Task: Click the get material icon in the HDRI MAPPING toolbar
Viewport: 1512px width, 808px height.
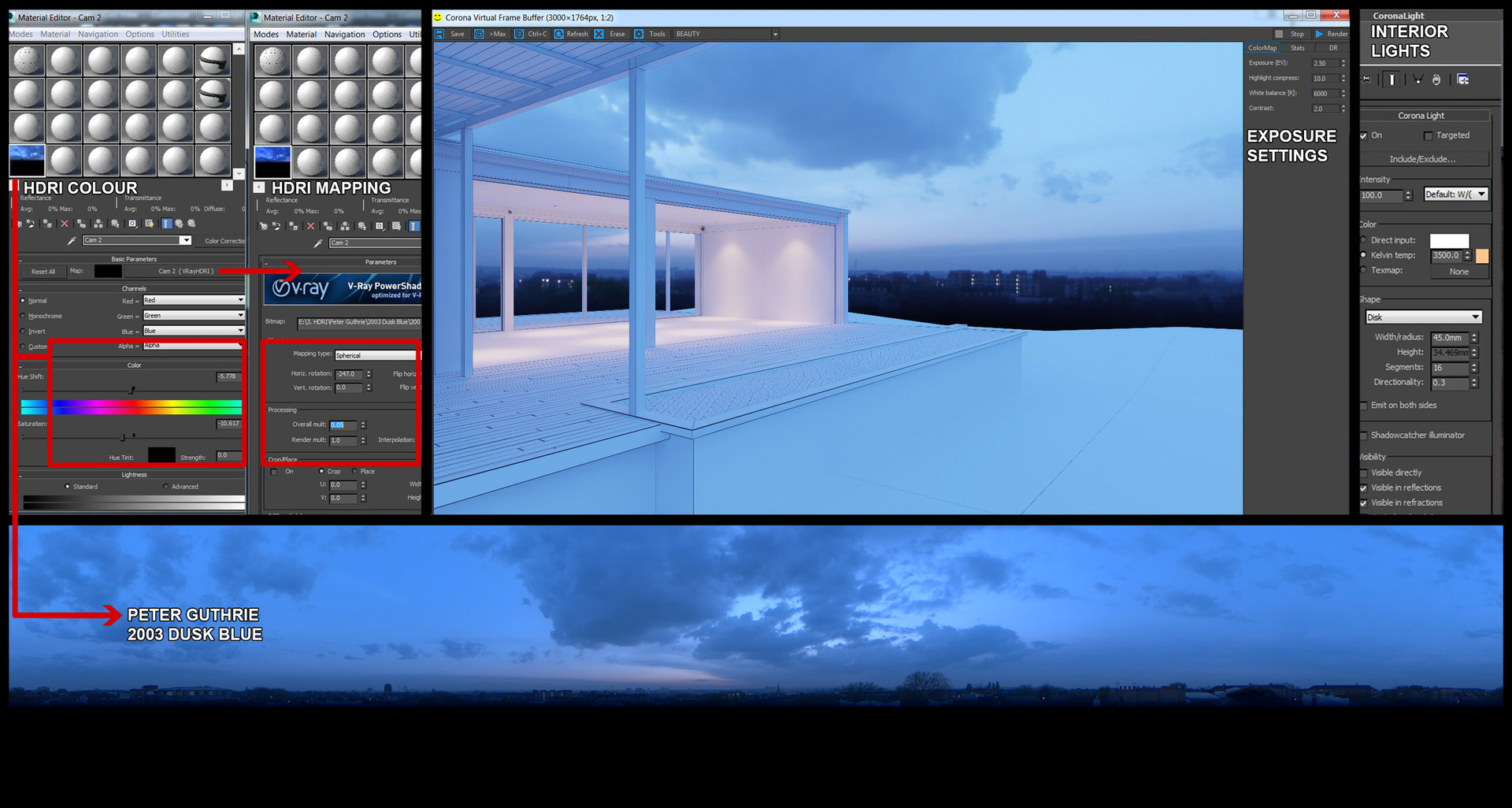Action: tap(264, 226)
